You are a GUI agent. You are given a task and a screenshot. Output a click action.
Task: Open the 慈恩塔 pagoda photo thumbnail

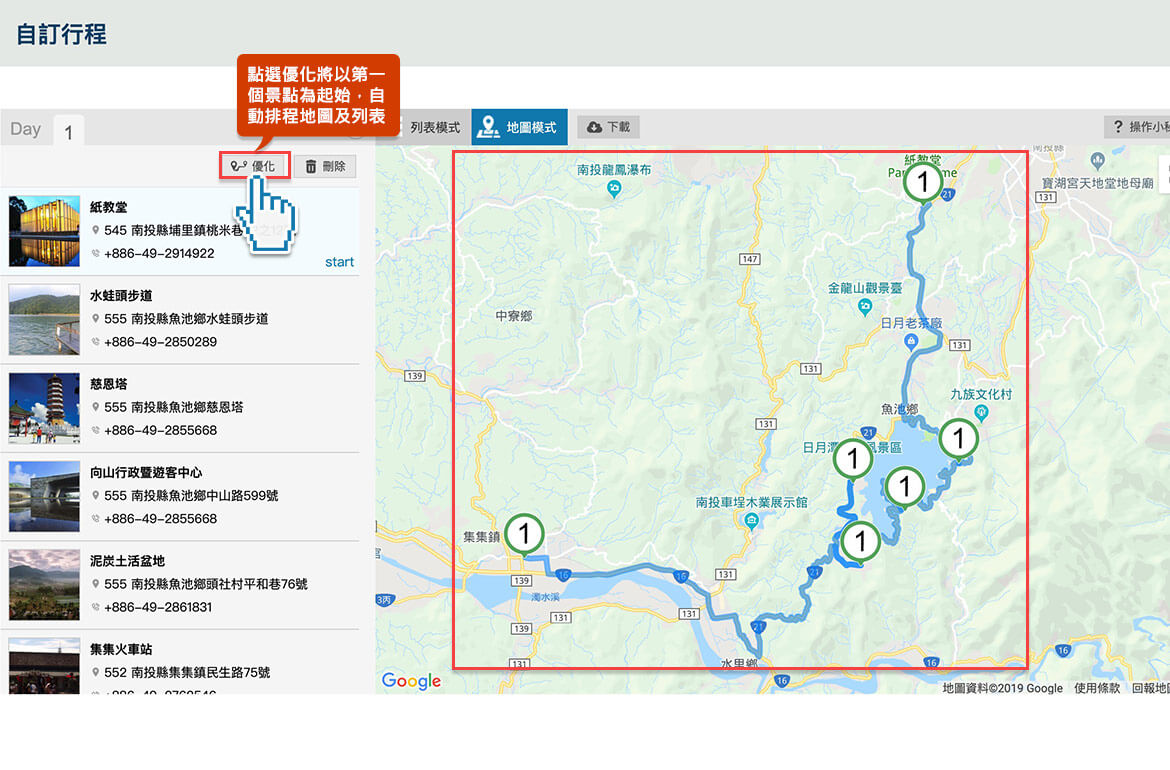(44, 408)
